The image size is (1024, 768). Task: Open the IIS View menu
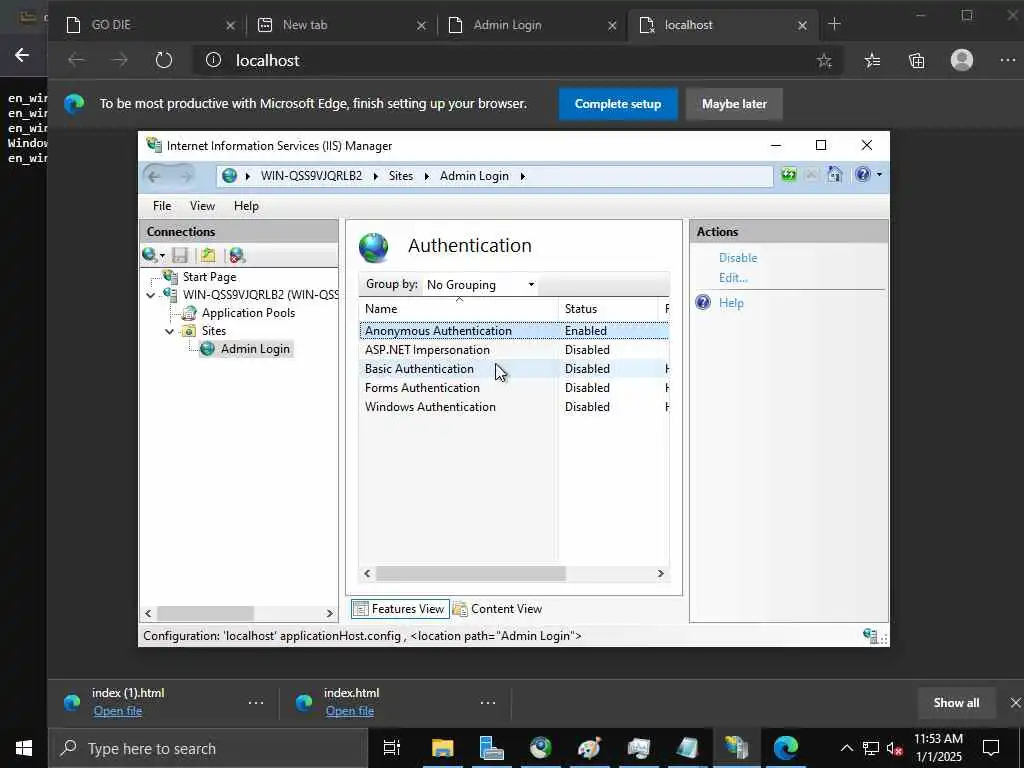click(x=202, y=206)
